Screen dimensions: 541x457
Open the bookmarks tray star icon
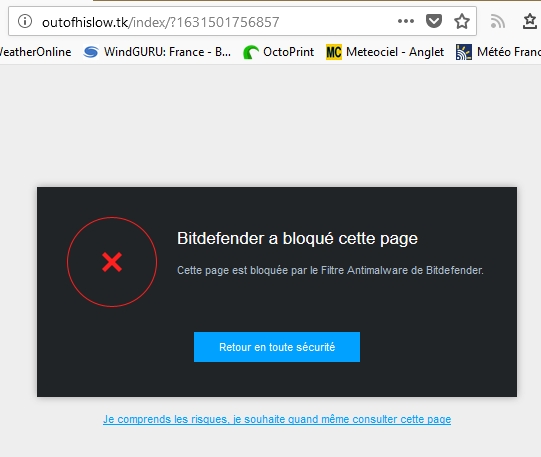(530, 21)
